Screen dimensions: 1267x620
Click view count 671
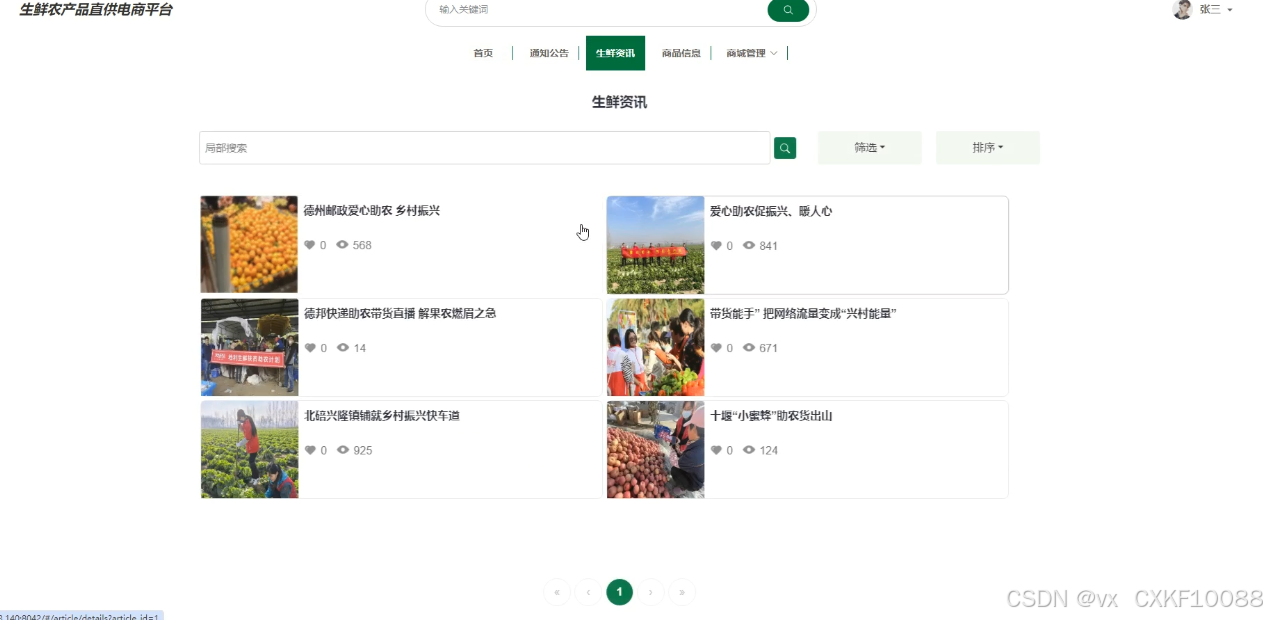(x=768, y=348)
